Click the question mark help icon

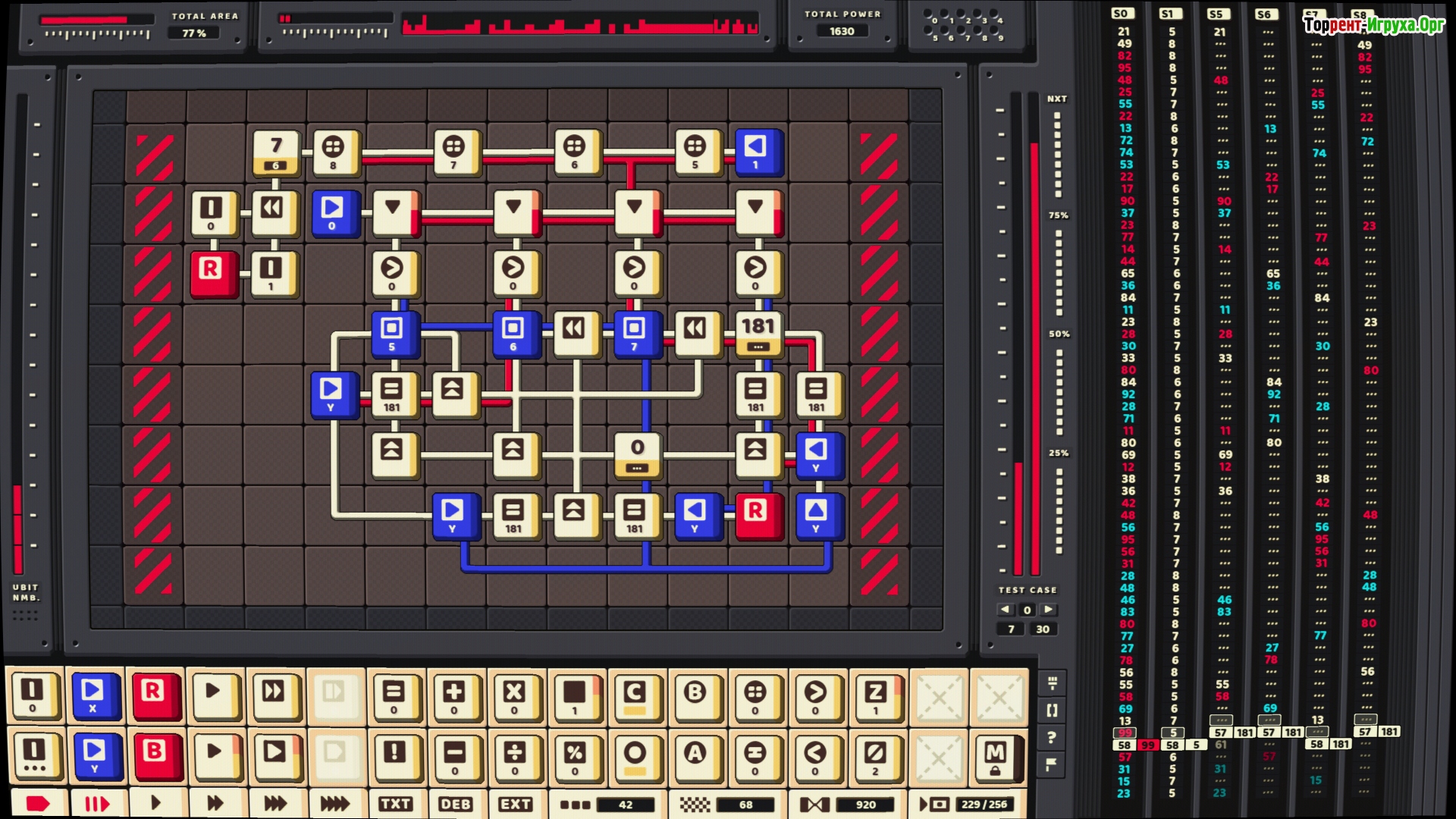pyautogui.click(x=1052, y=737)
